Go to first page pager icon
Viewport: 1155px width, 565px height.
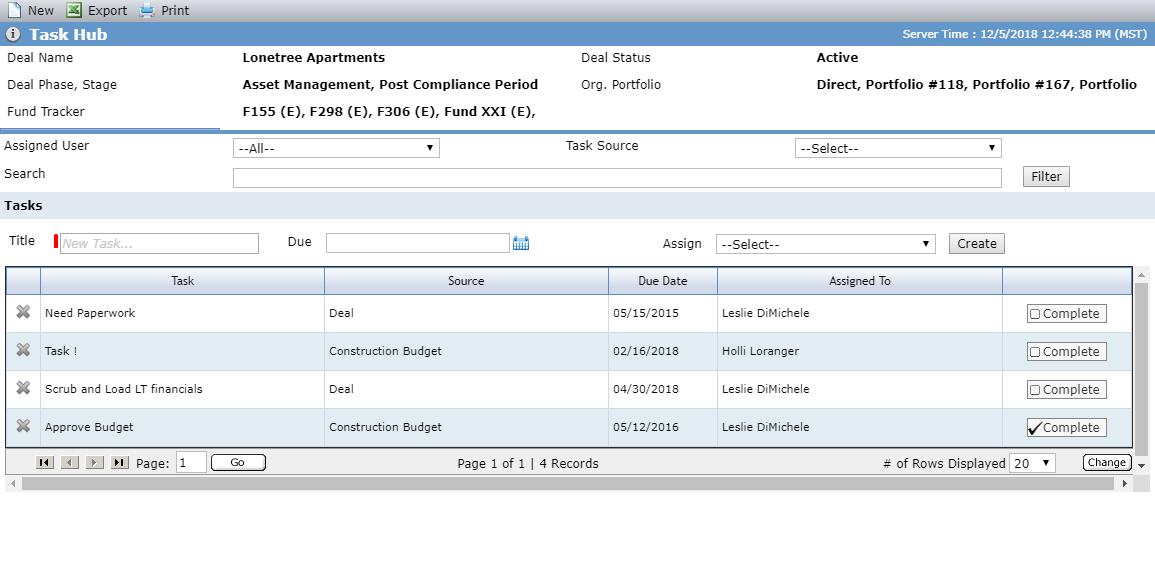pyautogui.click(x=45, y=463)
